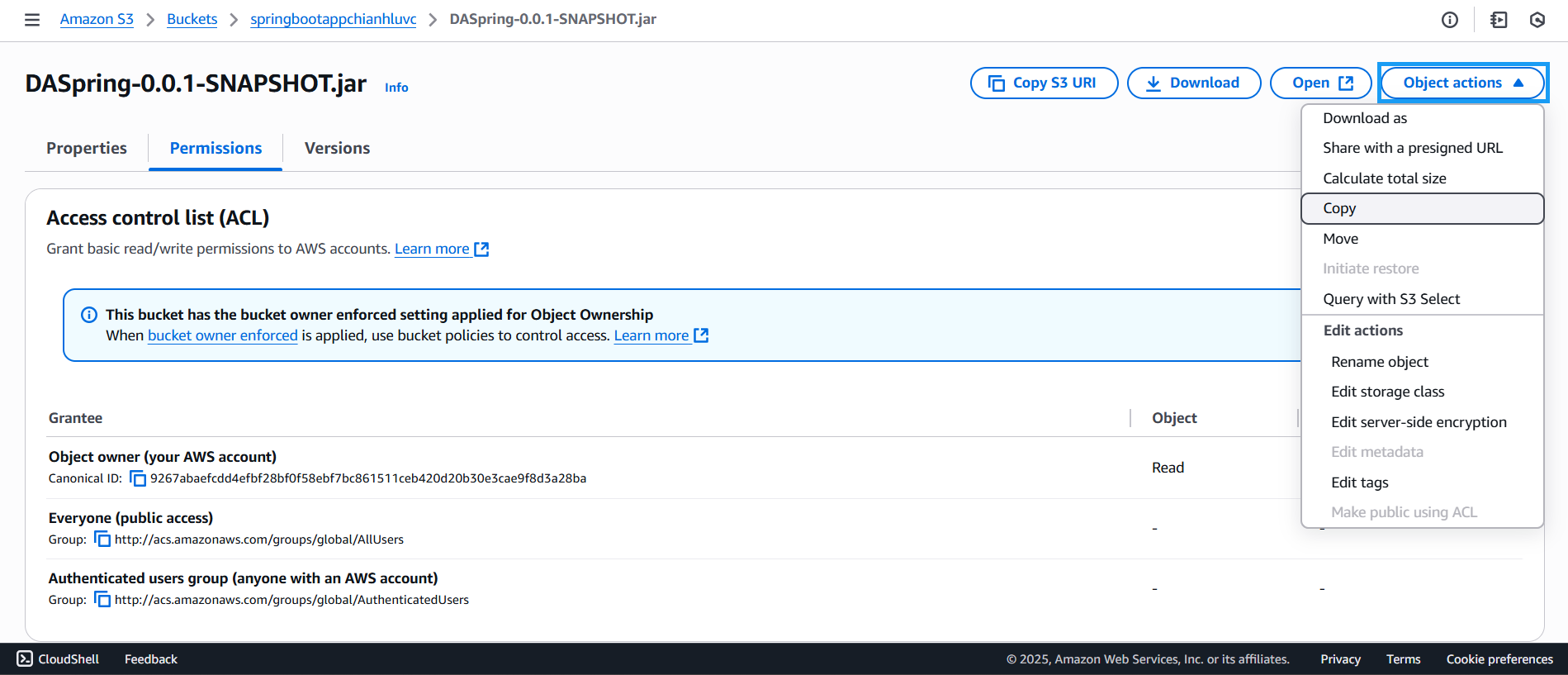Select the Permissions tab
1568x675 pixels.
216,148
